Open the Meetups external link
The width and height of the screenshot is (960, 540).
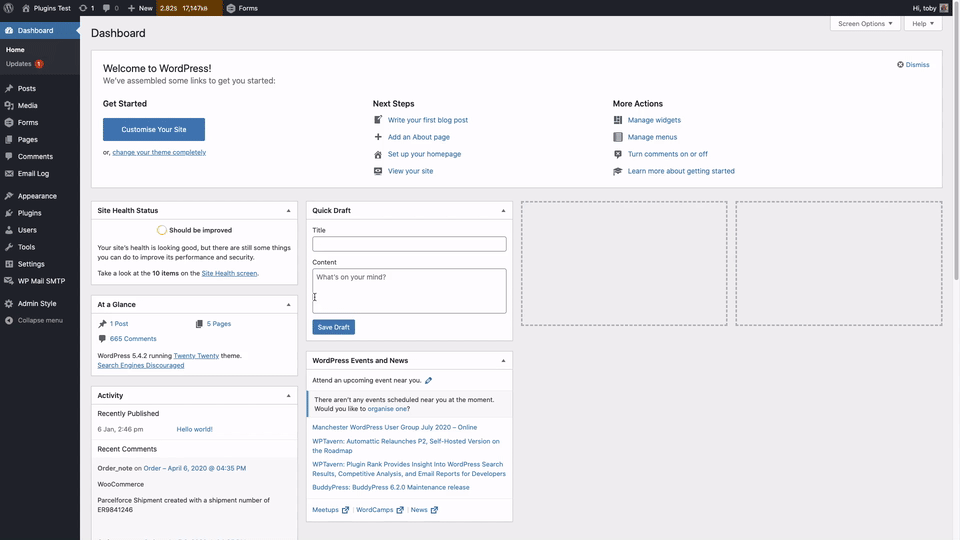pyautogui.click(x=331, y=509)
